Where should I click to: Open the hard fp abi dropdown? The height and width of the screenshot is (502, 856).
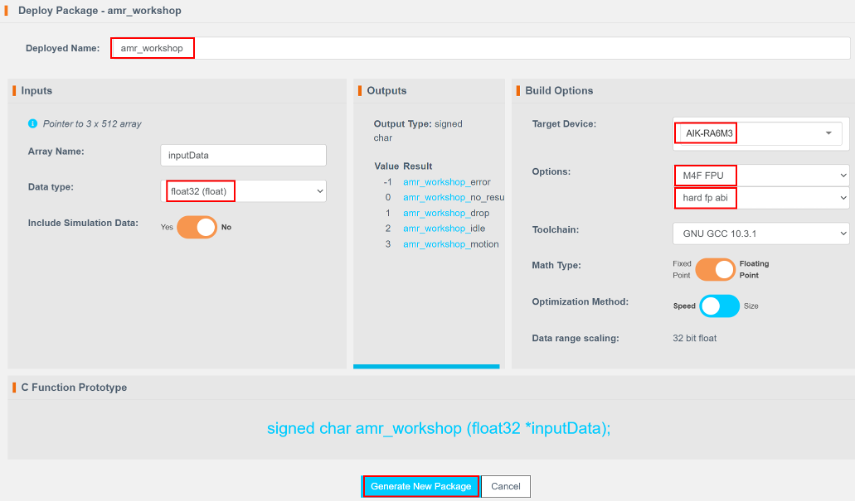(760, 198)
